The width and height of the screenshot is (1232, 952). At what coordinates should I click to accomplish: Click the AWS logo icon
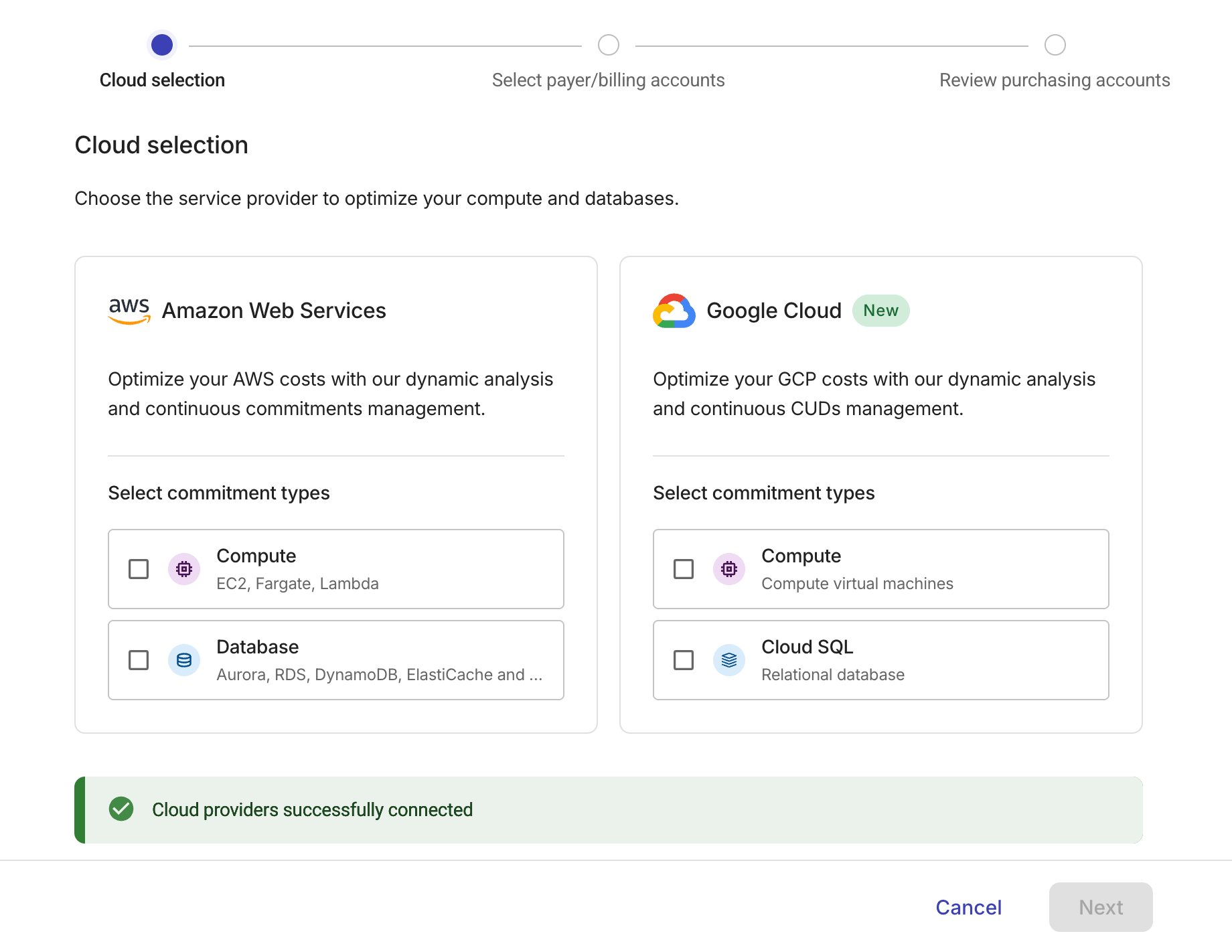point(129,311)
